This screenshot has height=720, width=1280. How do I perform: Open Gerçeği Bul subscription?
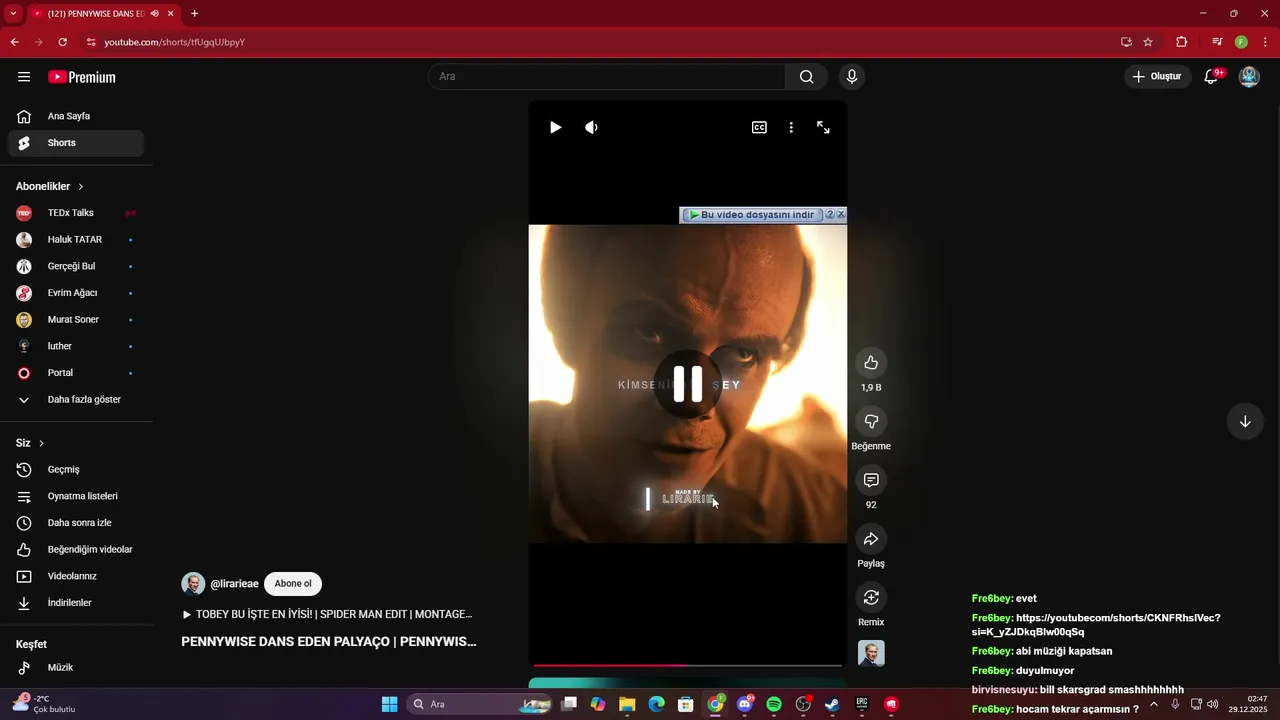click(76, 266)
